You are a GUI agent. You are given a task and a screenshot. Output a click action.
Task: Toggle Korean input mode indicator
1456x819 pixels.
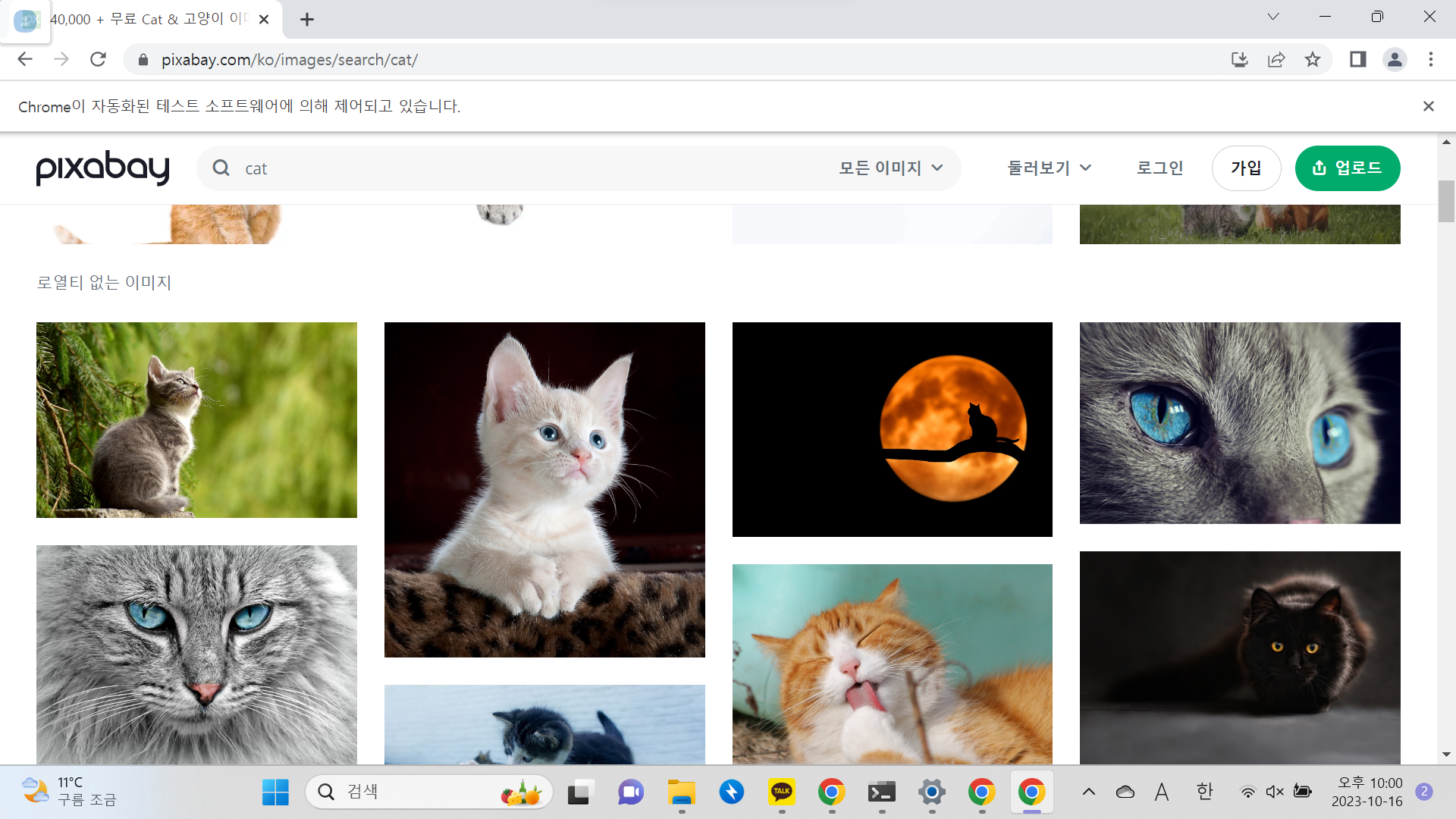coord(1204,792)
